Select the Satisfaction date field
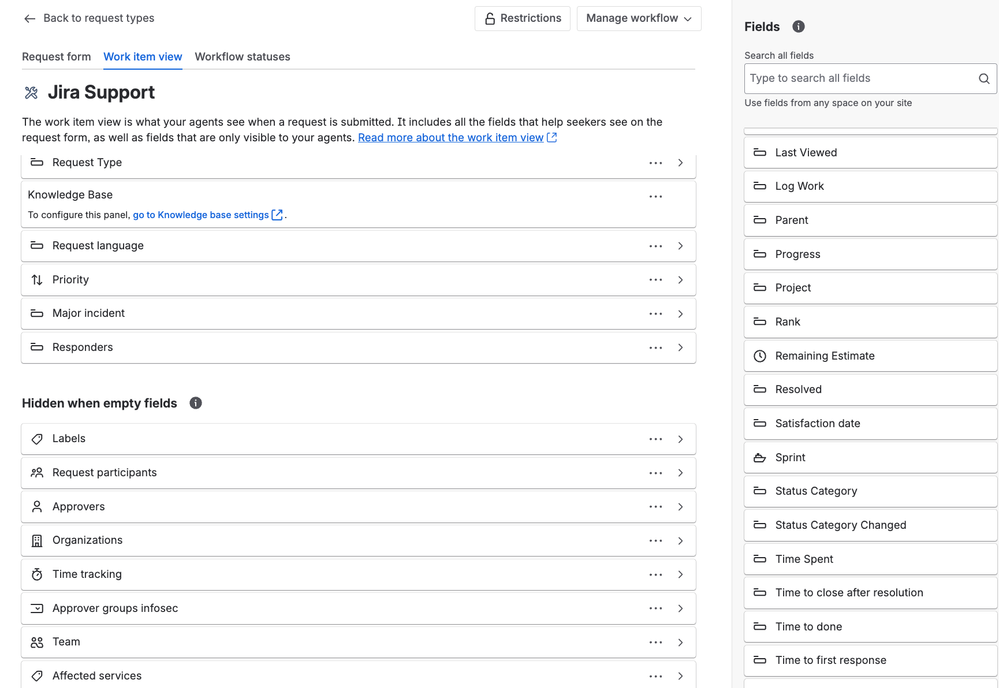Image resolution: width=999 pixels, height=688 pixels. click(x=870, y=424)
